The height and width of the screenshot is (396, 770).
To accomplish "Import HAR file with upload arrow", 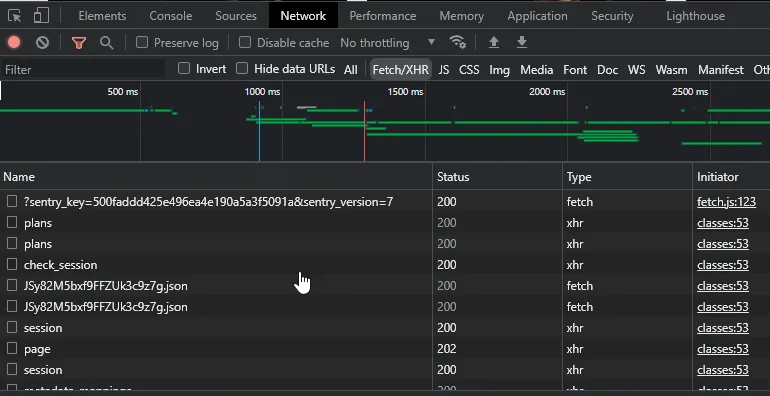I will 494,43.
